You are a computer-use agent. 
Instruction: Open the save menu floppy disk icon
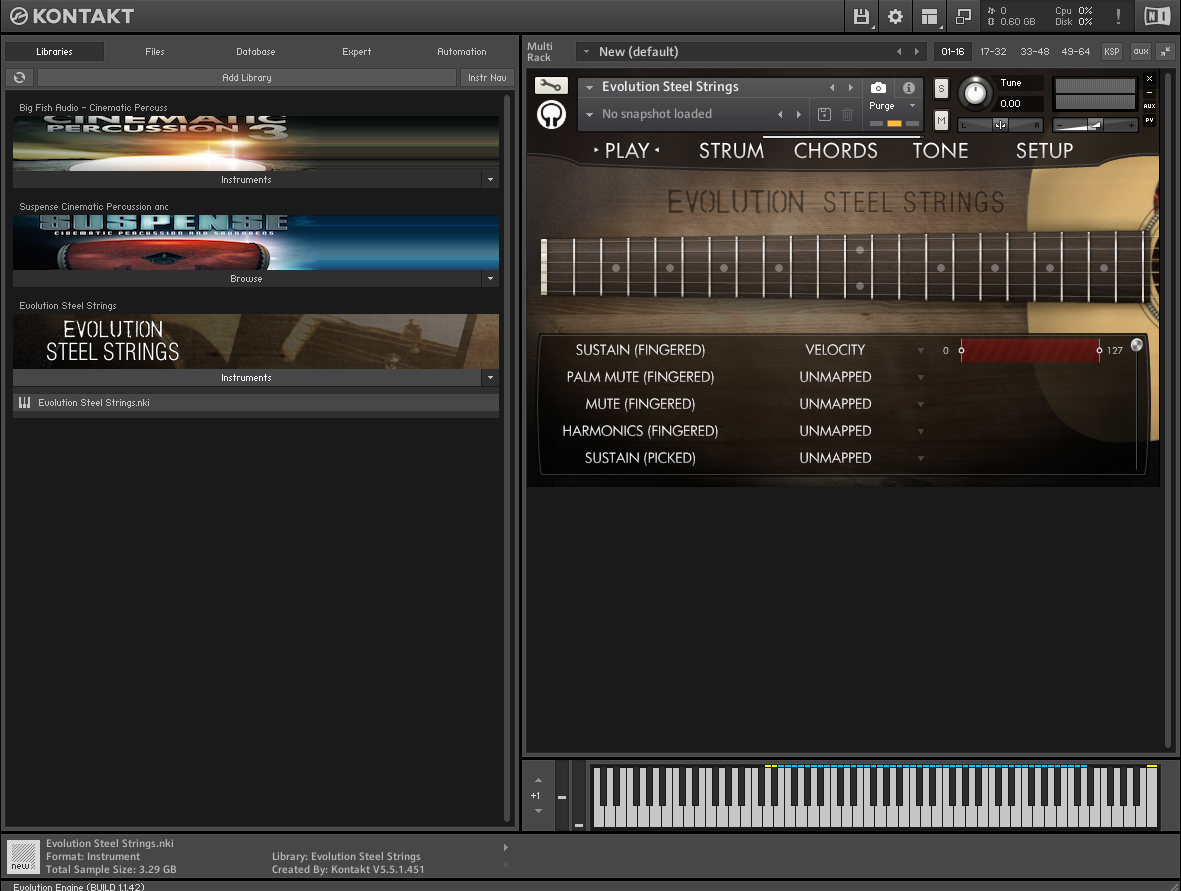(861, 17)
